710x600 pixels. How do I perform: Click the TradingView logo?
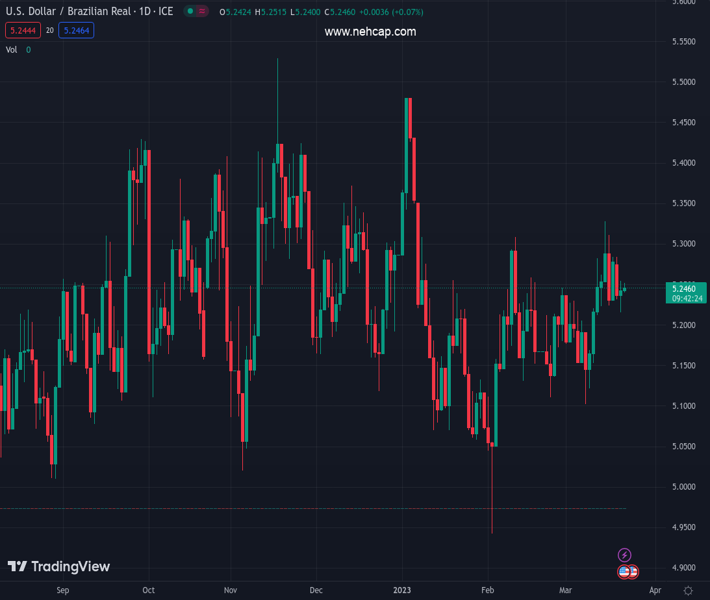coord(59,567)
